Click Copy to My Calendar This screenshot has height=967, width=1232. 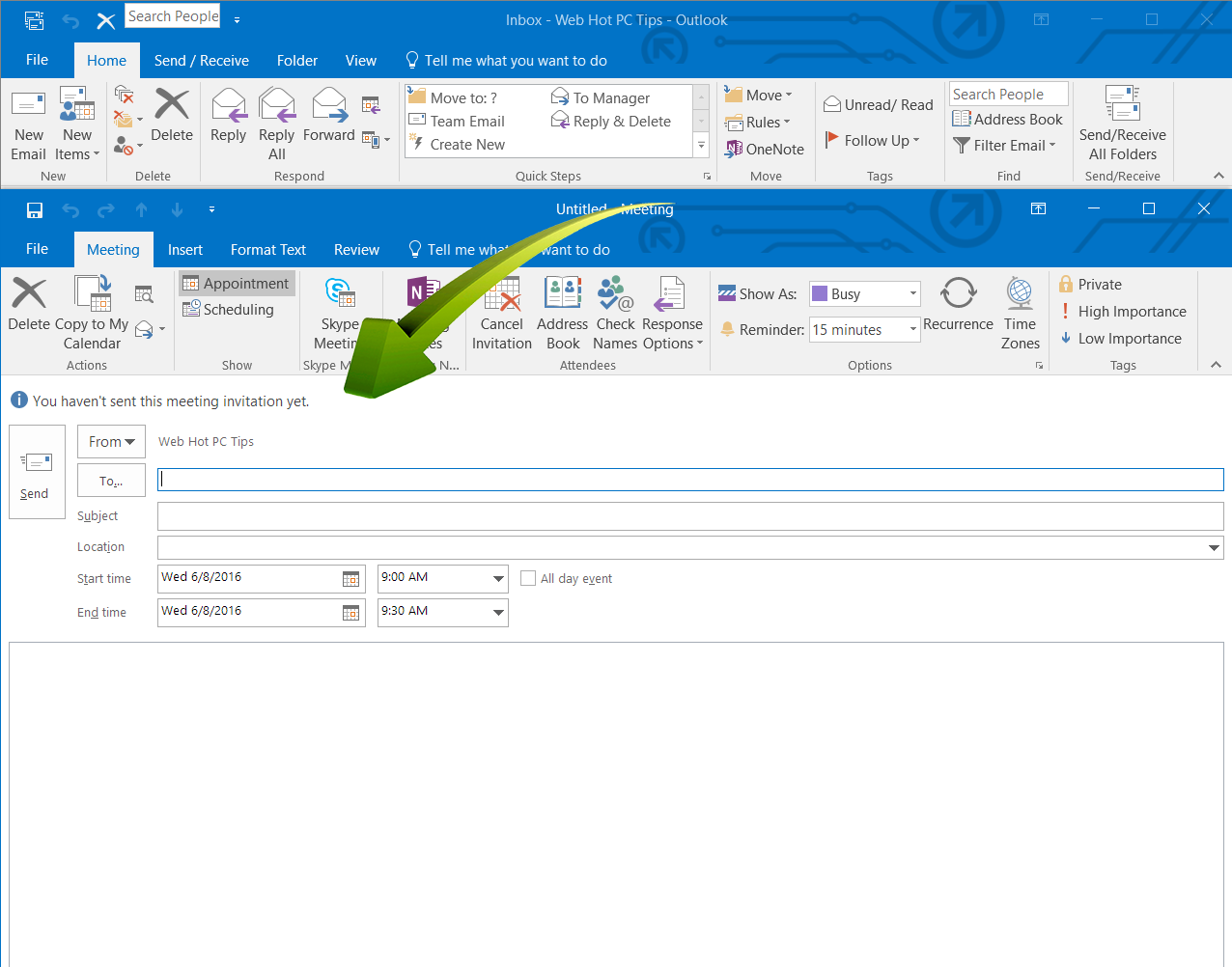point(93,314)
